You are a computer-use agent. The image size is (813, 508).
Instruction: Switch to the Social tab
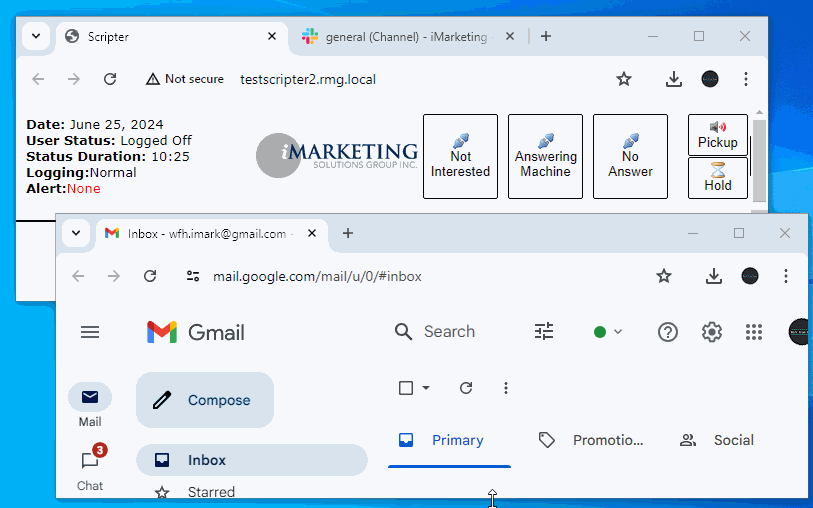pos(718,440)
